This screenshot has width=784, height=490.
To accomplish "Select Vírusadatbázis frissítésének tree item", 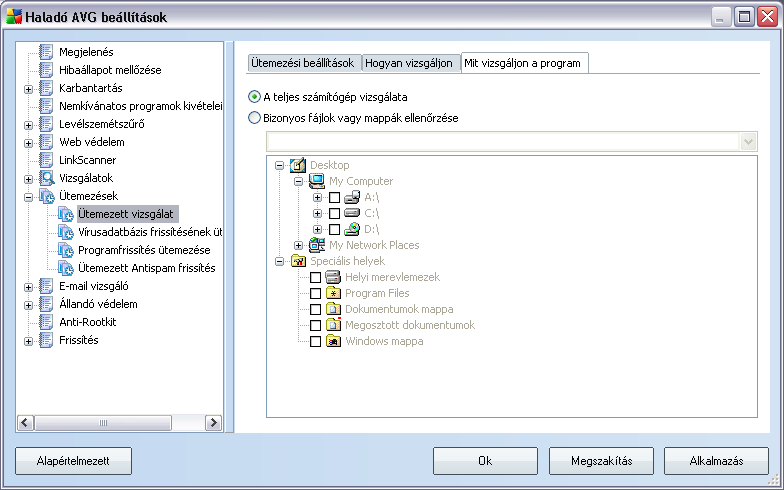I will [150, 232].
